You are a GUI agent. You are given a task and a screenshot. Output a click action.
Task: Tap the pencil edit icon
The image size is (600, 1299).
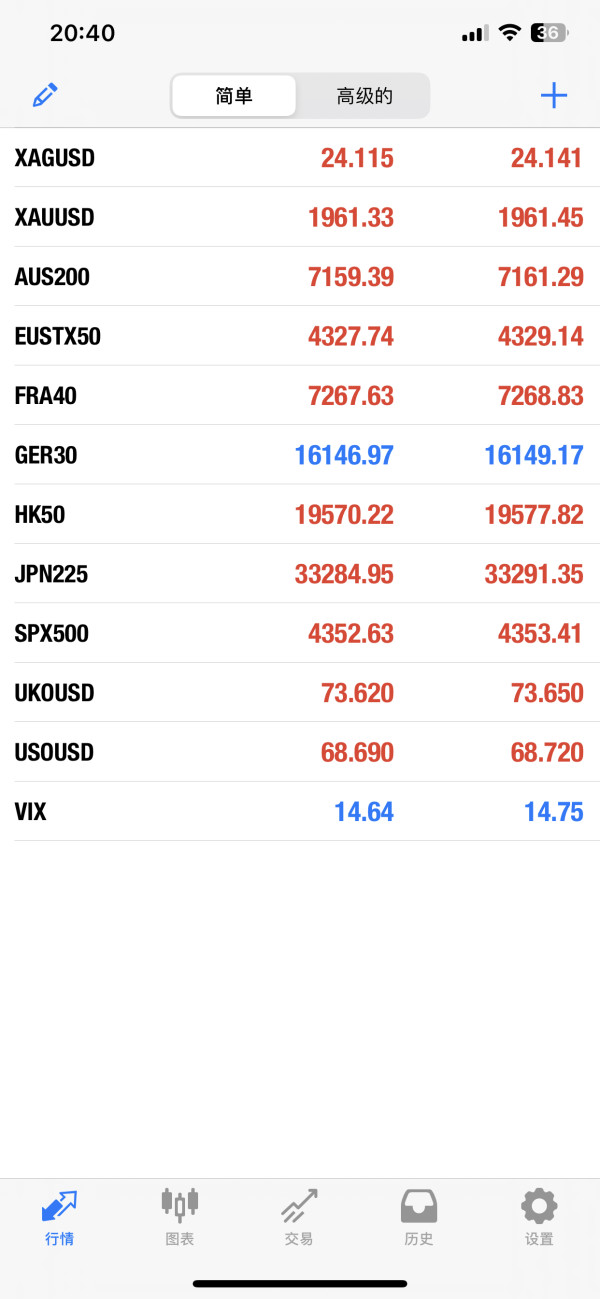(45, 96)
